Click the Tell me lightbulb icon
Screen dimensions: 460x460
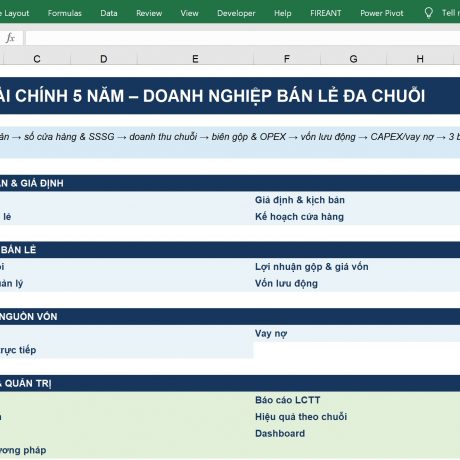428,13
